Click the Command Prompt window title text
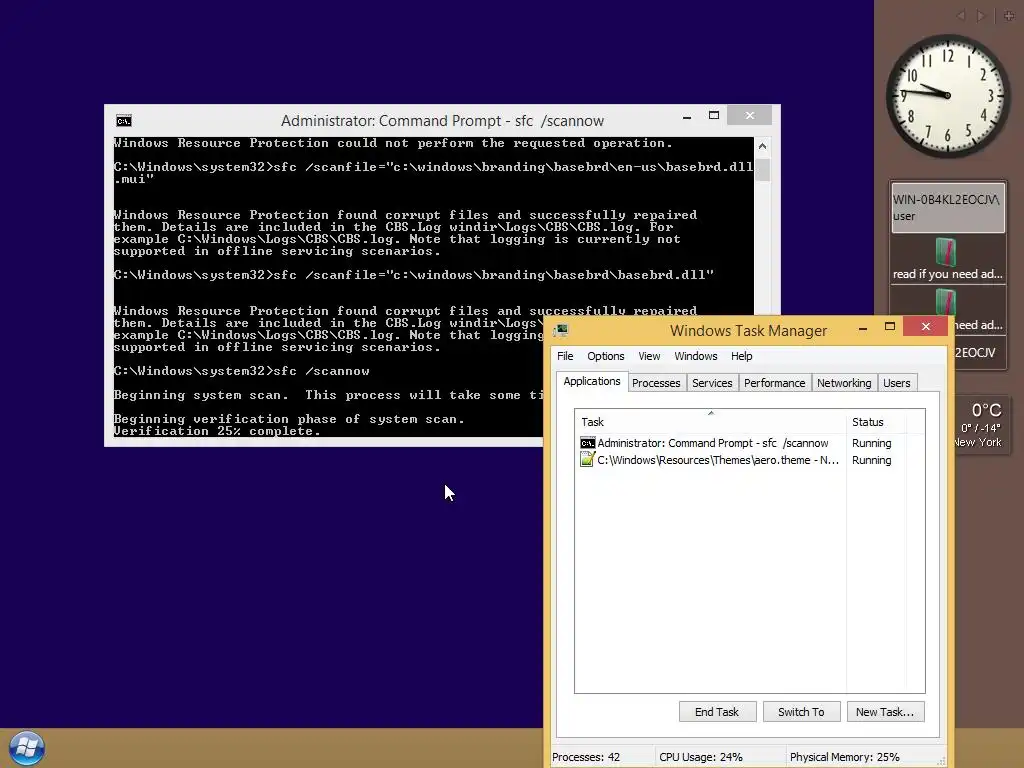 pos(442,121)
